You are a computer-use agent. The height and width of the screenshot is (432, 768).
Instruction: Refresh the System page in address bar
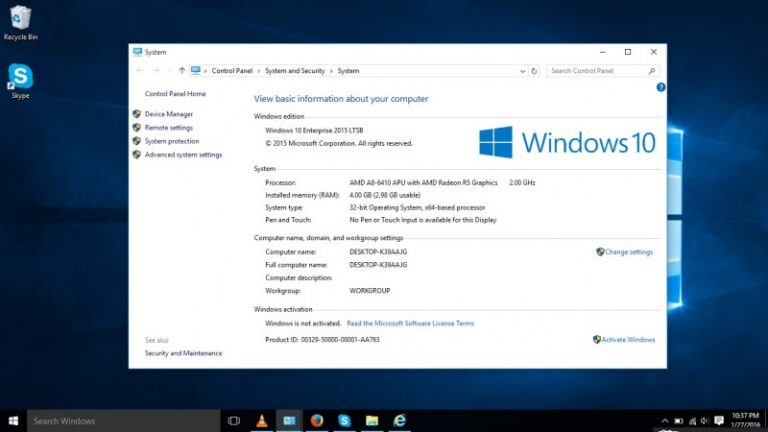tap(535, 71)
